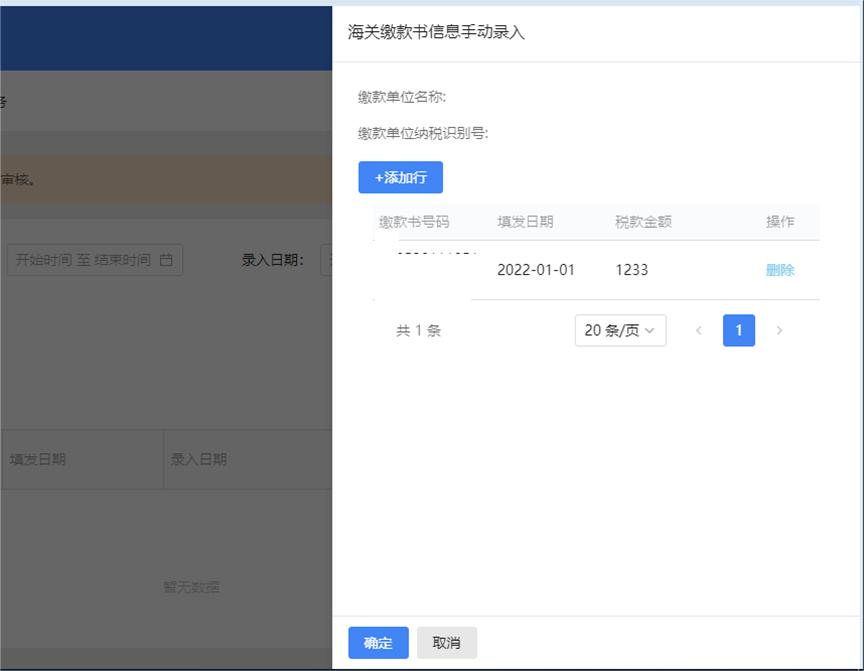Image resolution: width=864 pixels, height=671 pixels.
Task: Confirm the entry by clicking 确定
Action: 377,643
